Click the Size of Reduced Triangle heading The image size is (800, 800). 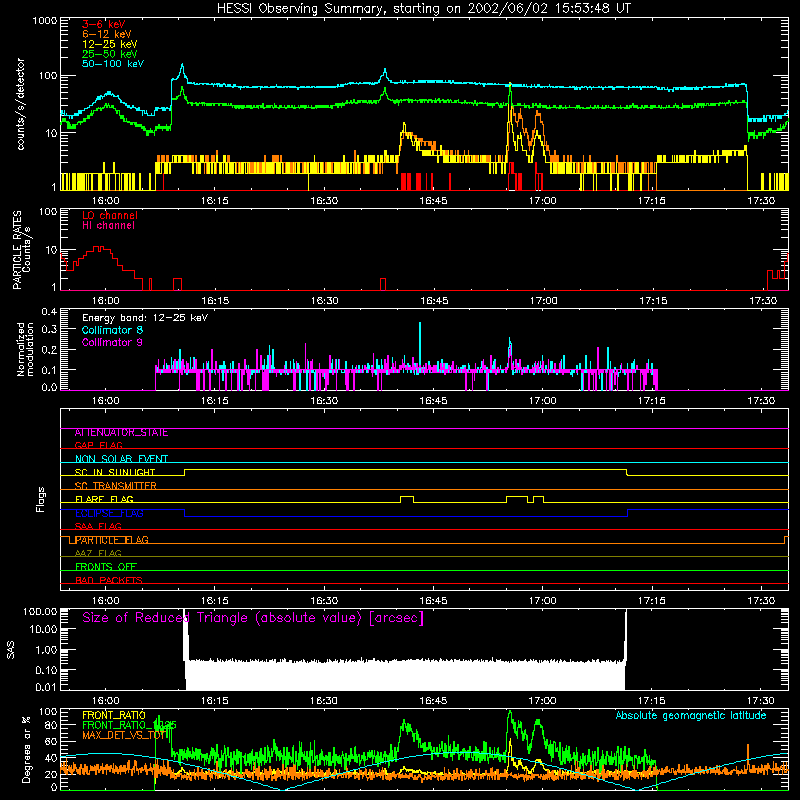pyautogui.click(x=253, y=618)
